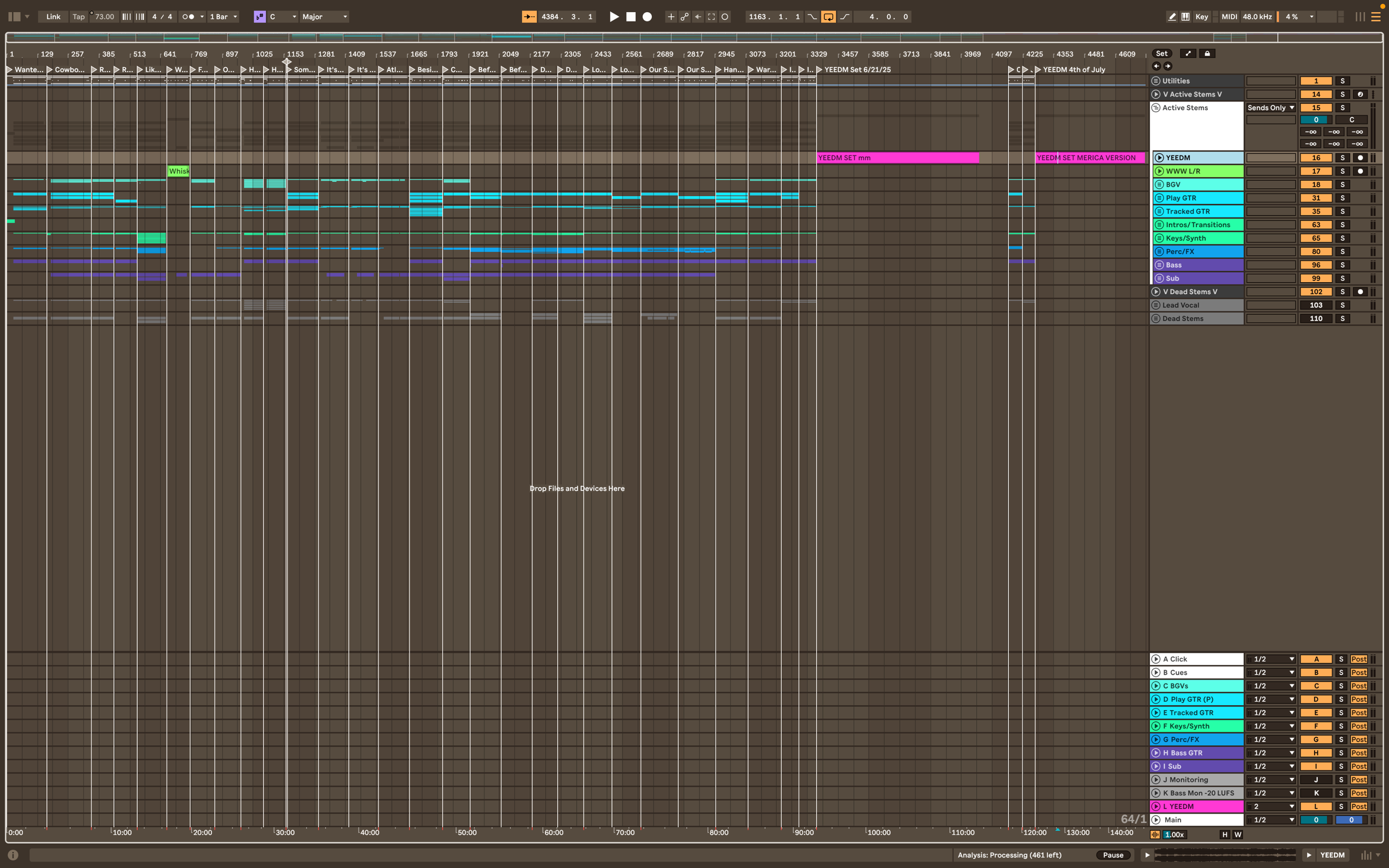Open the MIDI map mode

pos(1229,17)
